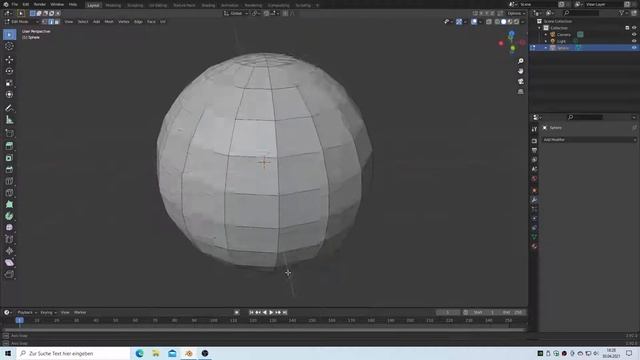Enable edge select mode

coord(51,22)
